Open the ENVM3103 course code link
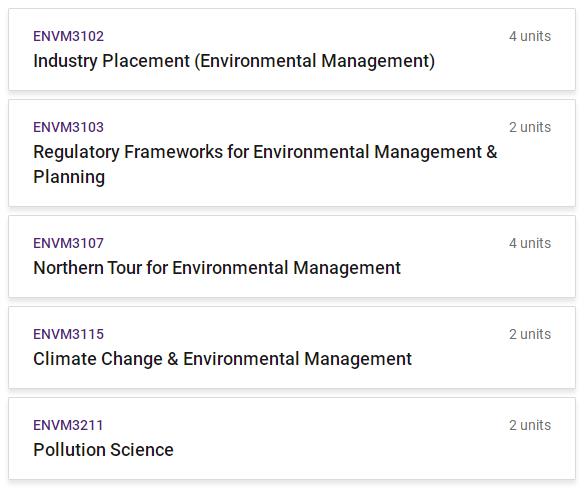The image size is (584, 489). coord(69,127)
